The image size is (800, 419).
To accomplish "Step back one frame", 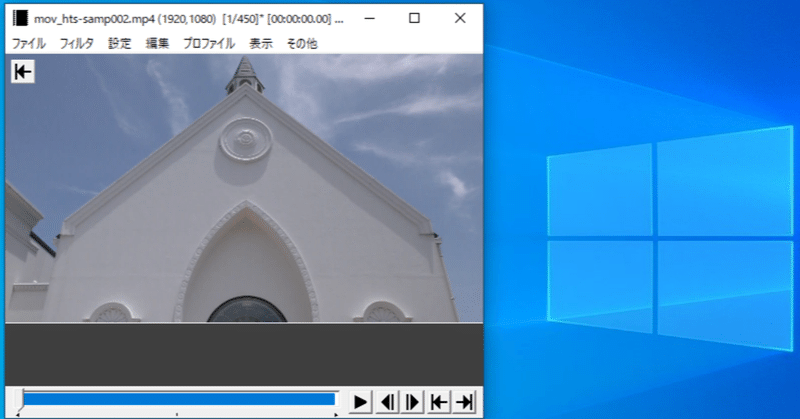I will pyautogui.click(x=387, y=402).
